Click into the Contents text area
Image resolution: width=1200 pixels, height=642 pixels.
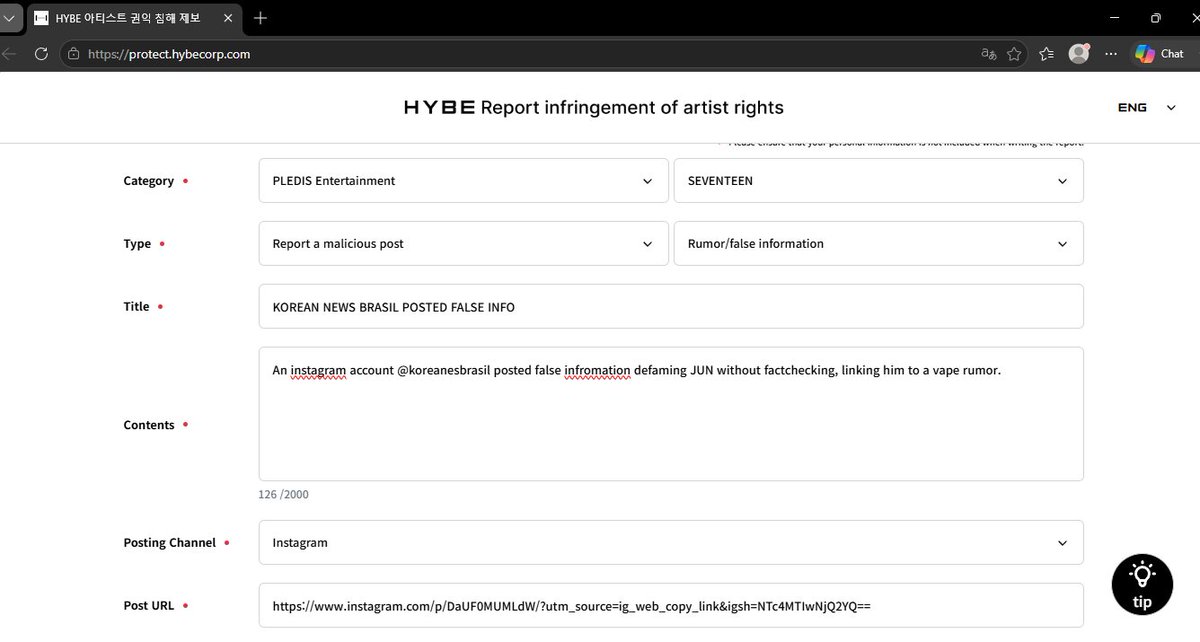point(671,414)
